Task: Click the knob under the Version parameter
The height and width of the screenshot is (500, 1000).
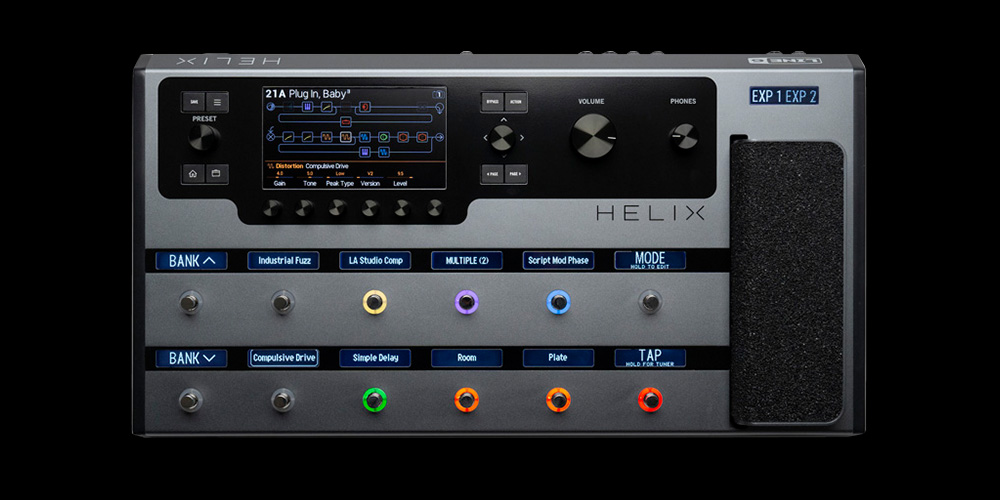Action: click(371, 208)
